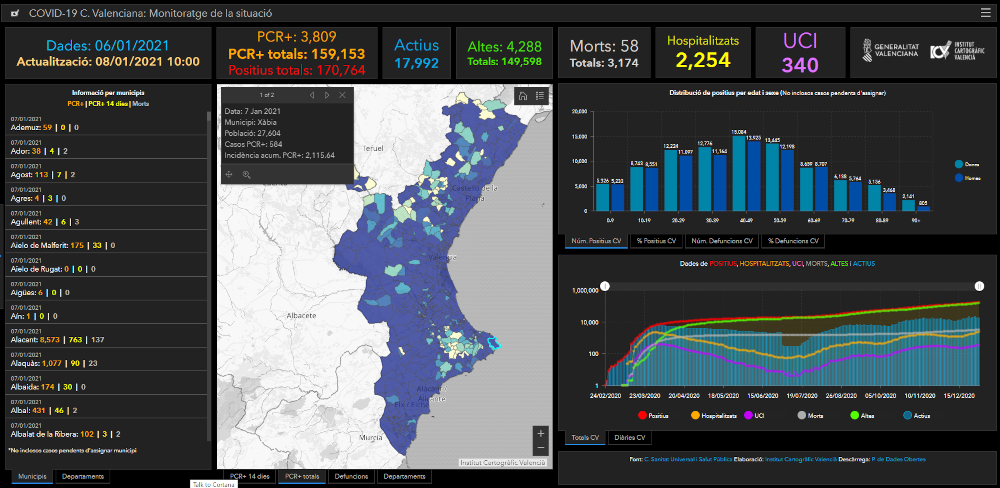This screenshot has height=488, width=1000.
Task: Open the map legend list icon
Action: click(x=540, y=96)
